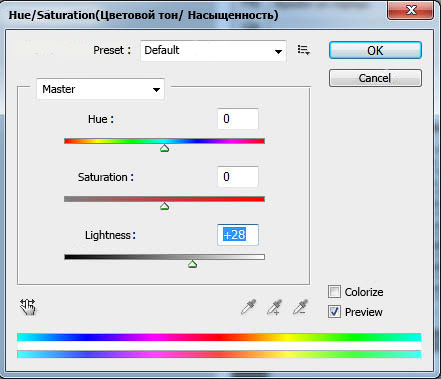Click the Saturation gray-to-red track
Viewport: 441px width, 379px height.
coord(164,199)
